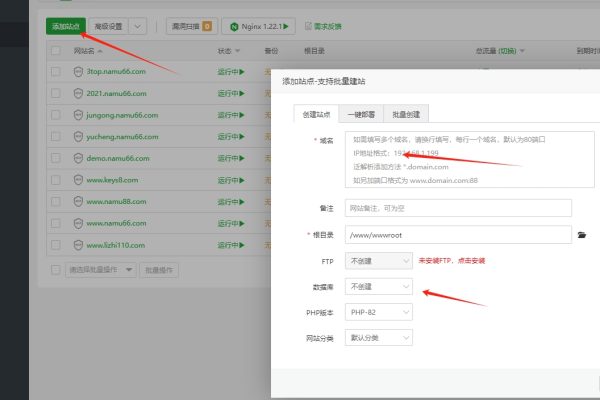
Task: Open the 数据库 dropdown
Action: pos(379,286)
